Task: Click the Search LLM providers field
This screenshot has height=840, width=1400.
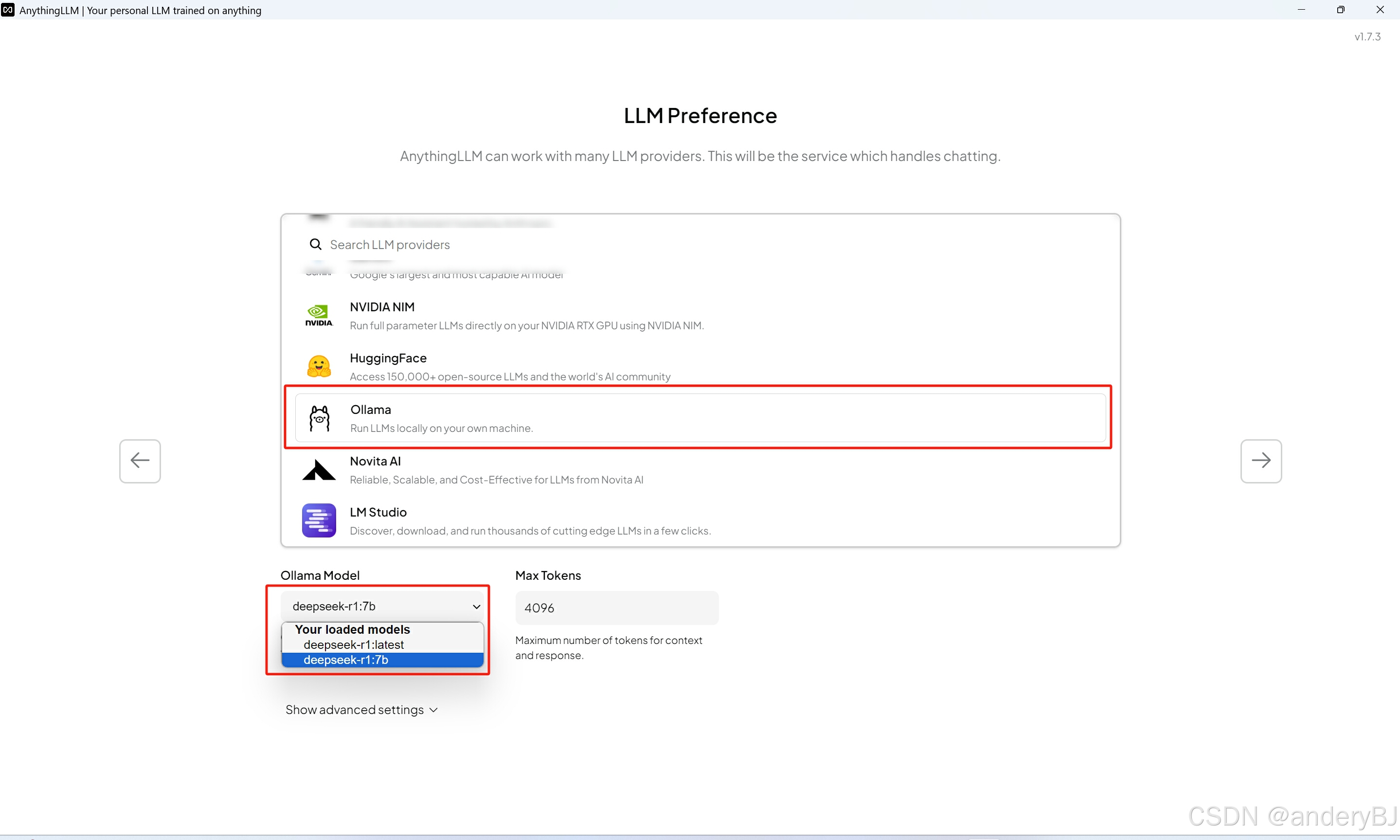Action: tap(623, 245)
